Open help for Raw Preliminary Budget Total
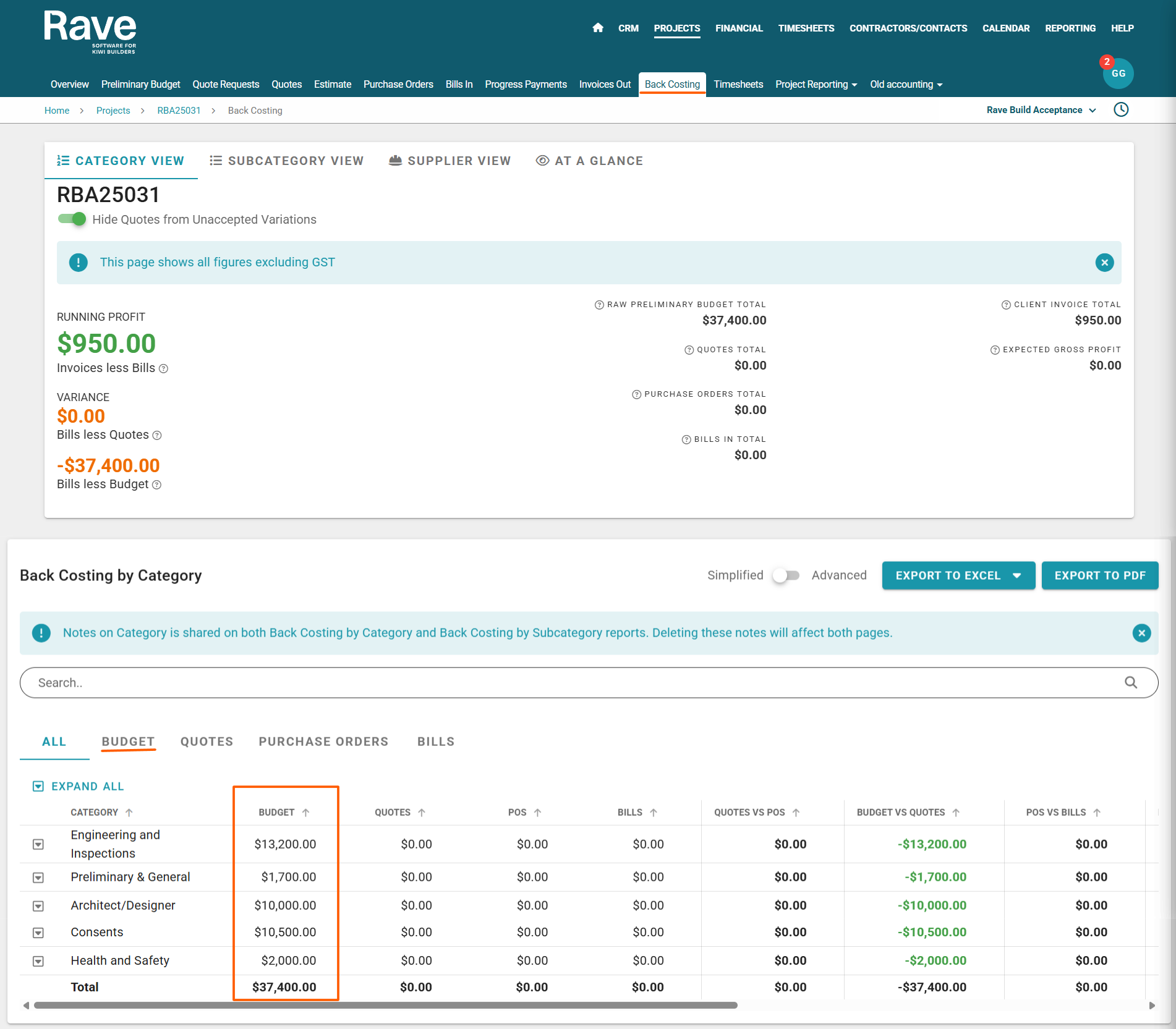The width and height of the screenshot is (1176, 1029). click(x=599, y=305)
